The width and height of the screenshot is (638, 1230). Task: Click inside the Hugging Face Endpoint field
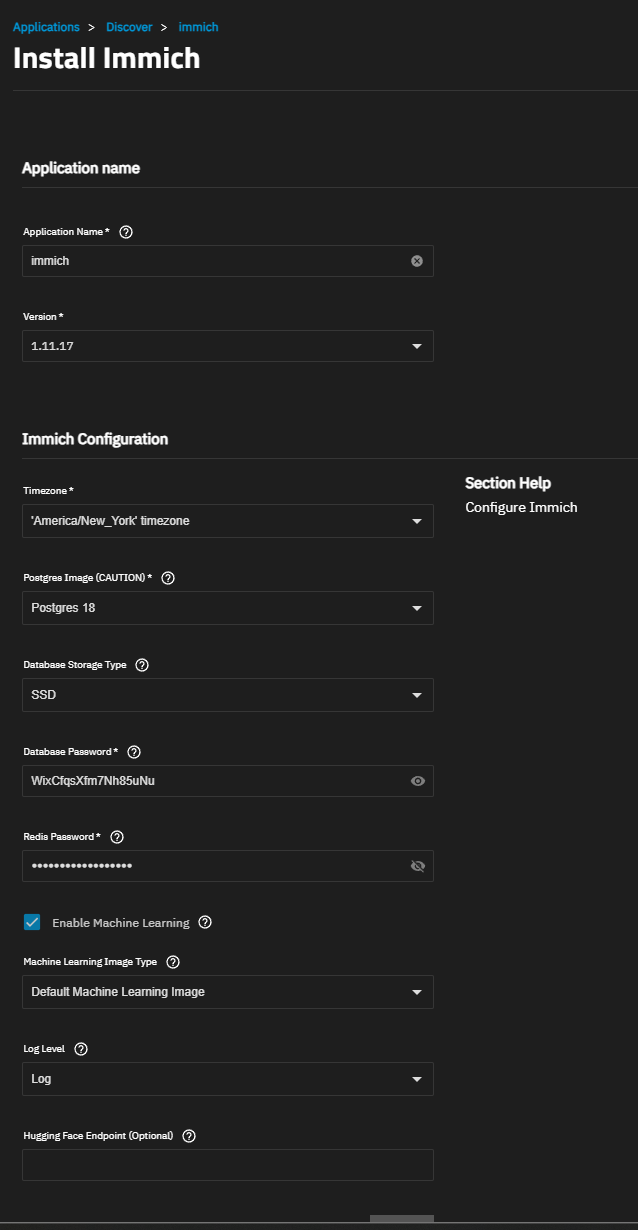click(x=227, y=1164)
